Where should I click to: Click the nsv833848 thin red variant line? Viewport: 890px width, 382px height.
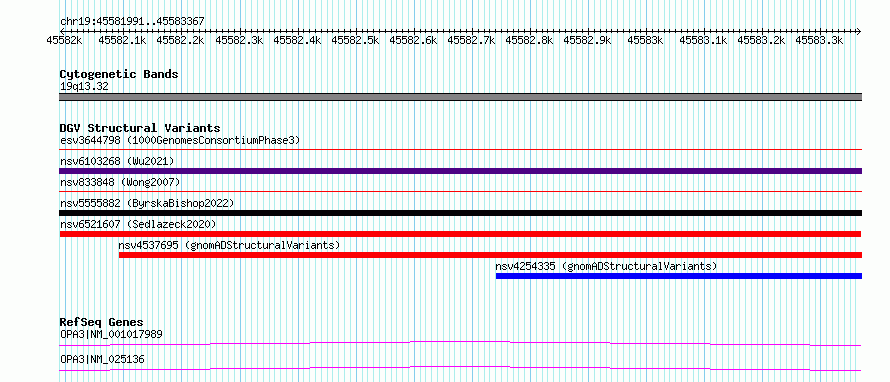click(460, 192)
